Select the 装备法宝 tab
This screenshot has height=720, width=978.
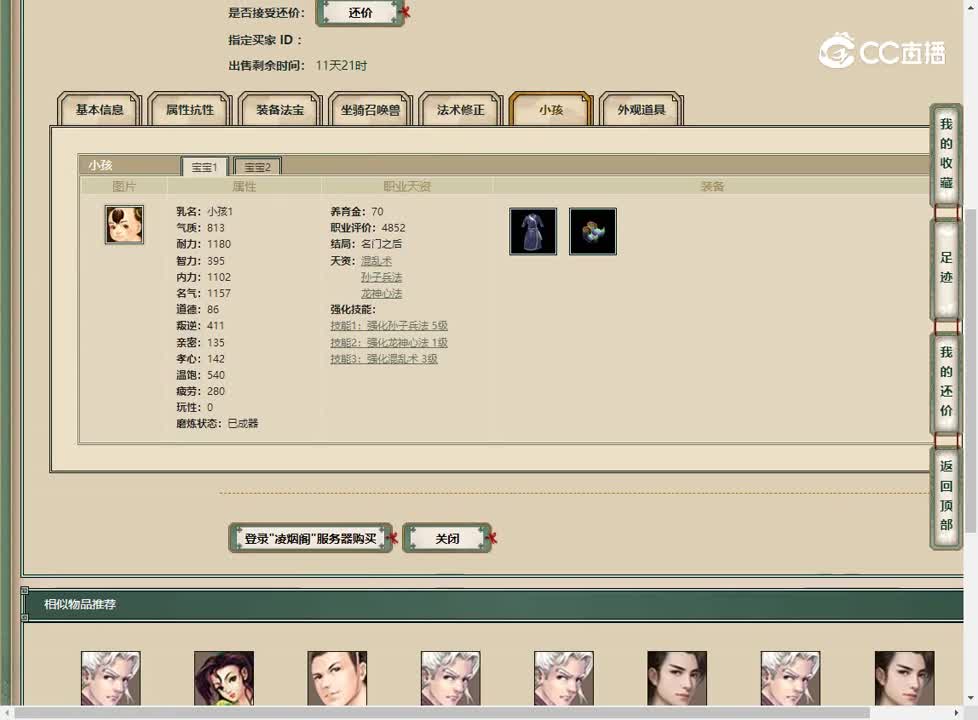point(278,111)
